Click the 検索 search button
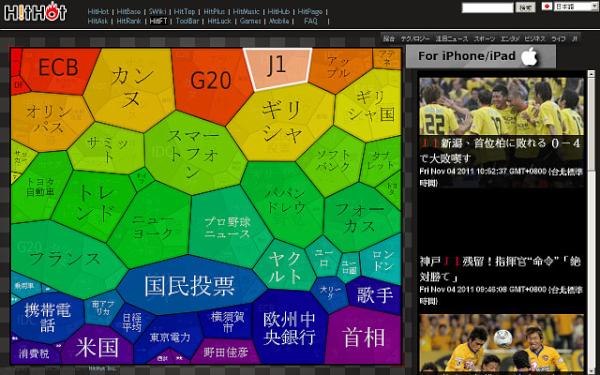 pyautogui.click(x=525, y=7)
